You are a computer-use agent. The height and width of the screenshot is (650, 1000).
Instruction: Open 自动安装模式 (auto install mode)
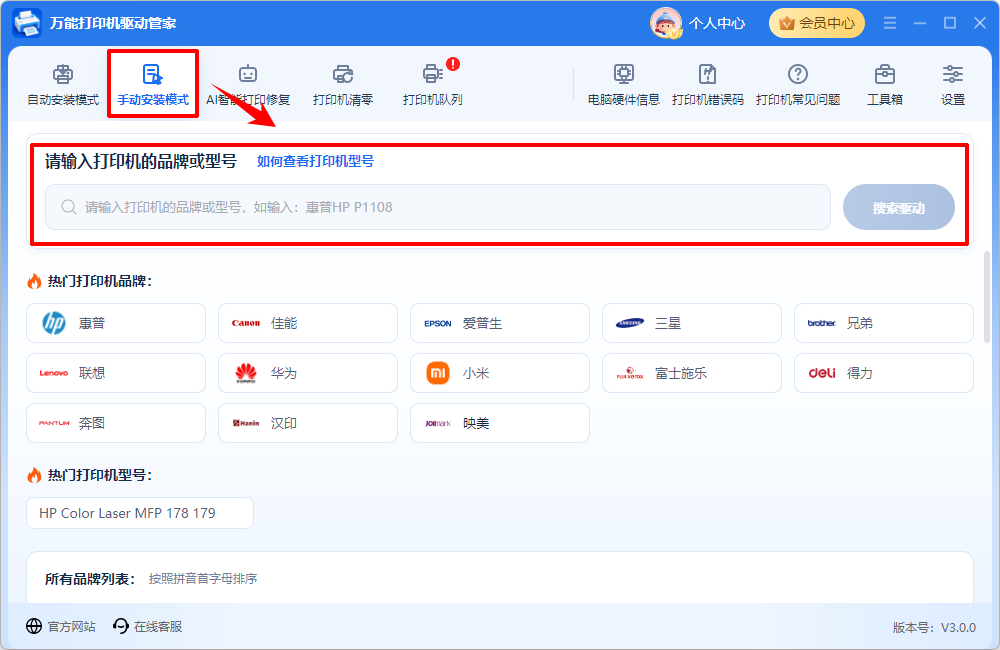[x=63, y=84]
